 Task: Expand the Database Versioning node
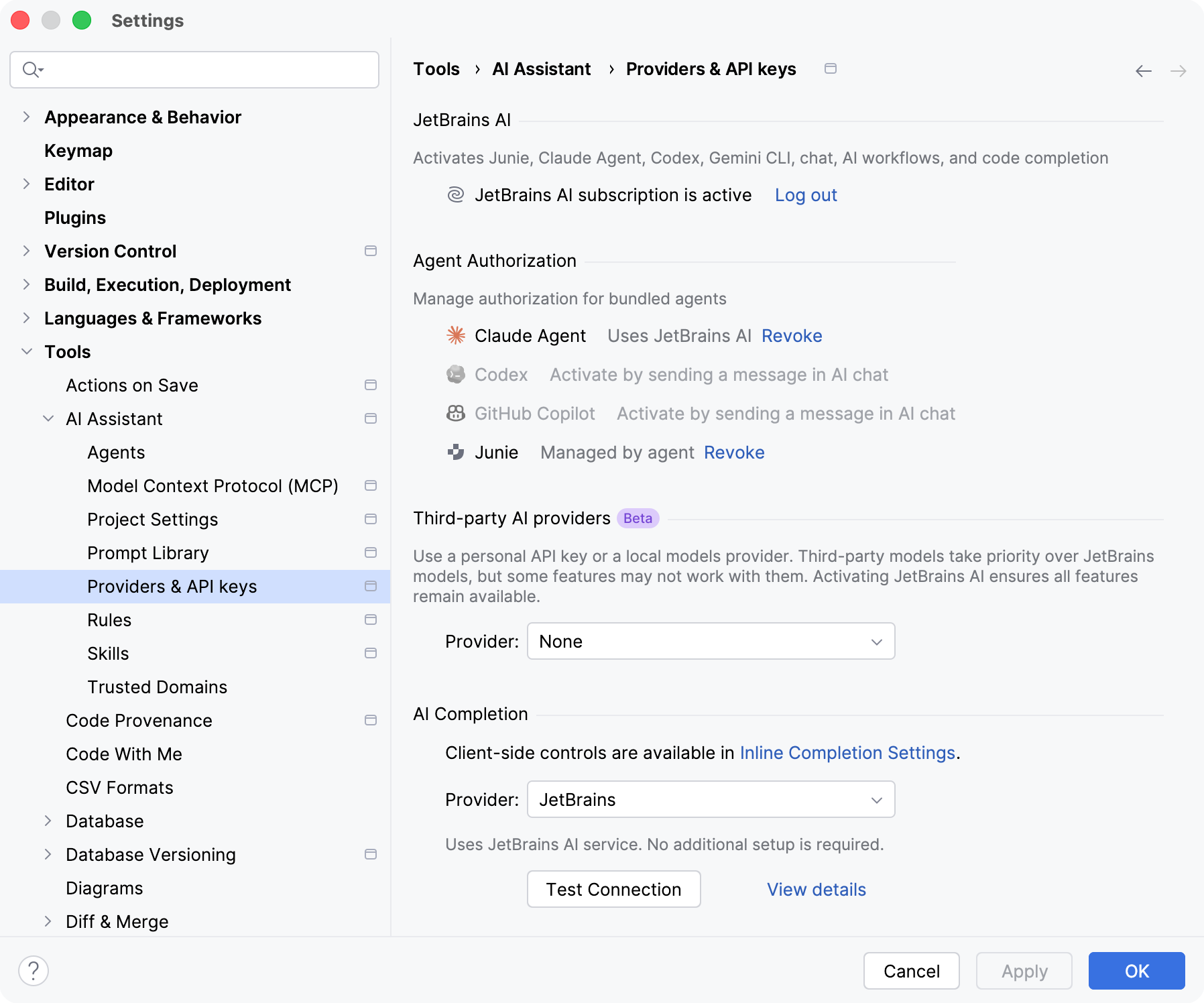(x=48, y=854)
